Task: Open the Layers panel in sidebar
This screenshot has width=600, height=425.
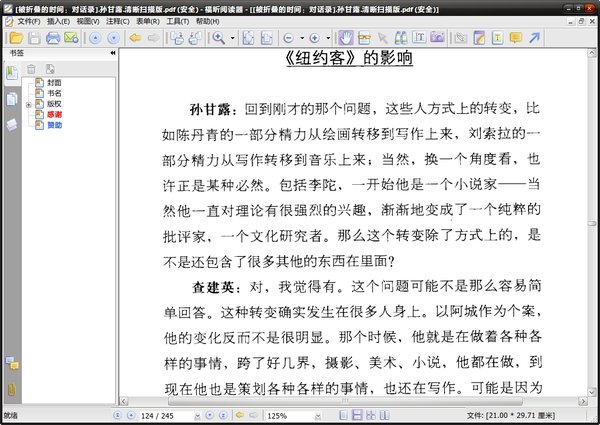Action: click(12, 124)
